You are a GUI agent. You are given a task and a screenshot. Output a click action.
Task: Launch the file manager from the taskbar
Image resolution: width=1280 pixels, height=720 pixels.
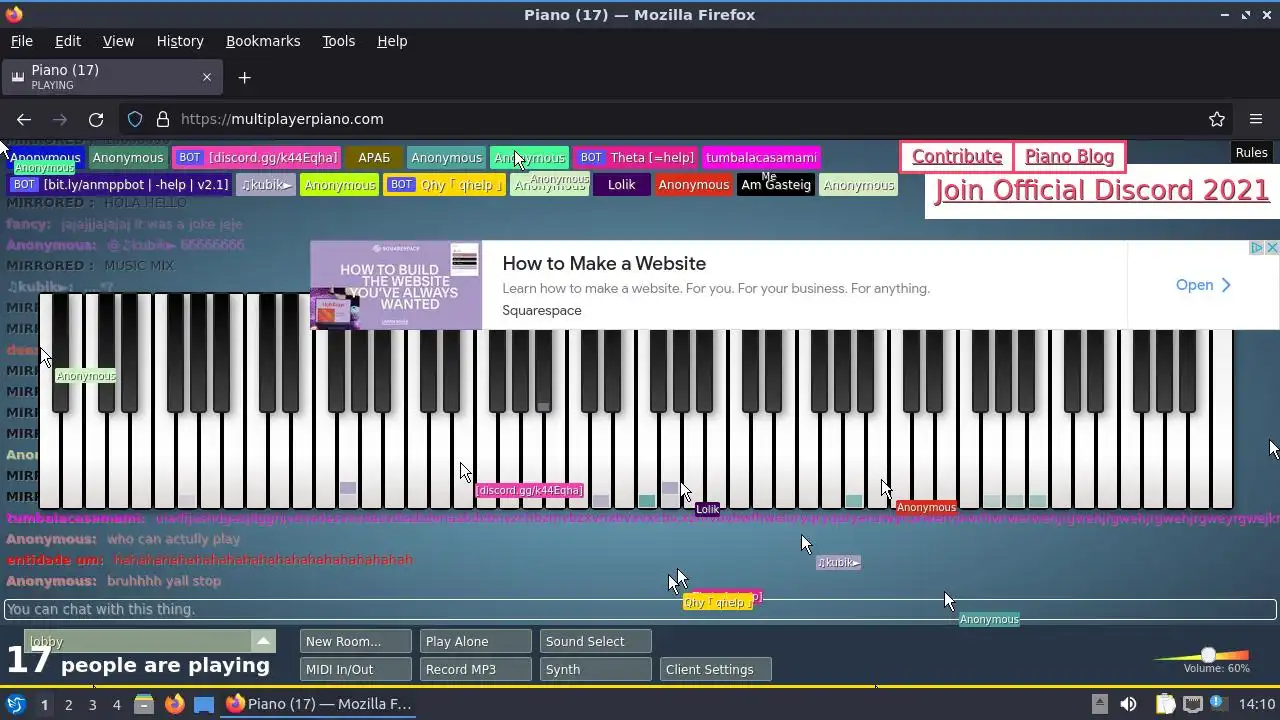[144, 704]
